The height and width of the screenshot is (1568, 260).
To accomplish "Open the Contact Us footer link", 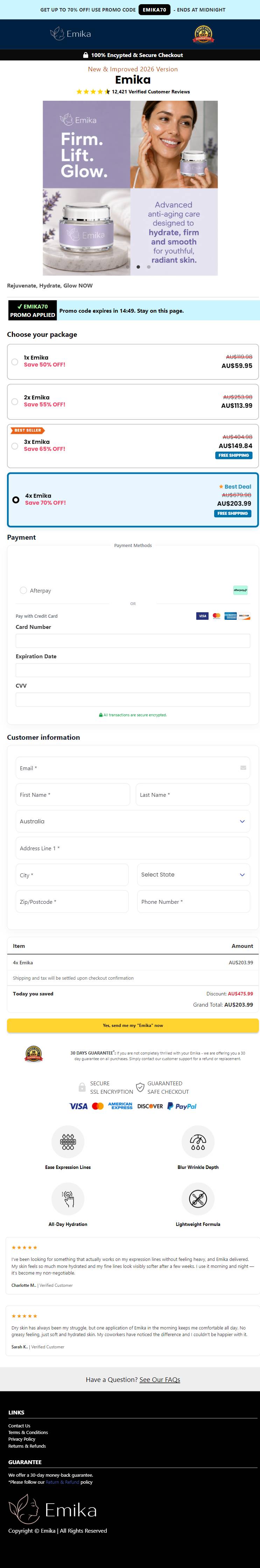I will pyautogui.click(x=19, y=1426).
